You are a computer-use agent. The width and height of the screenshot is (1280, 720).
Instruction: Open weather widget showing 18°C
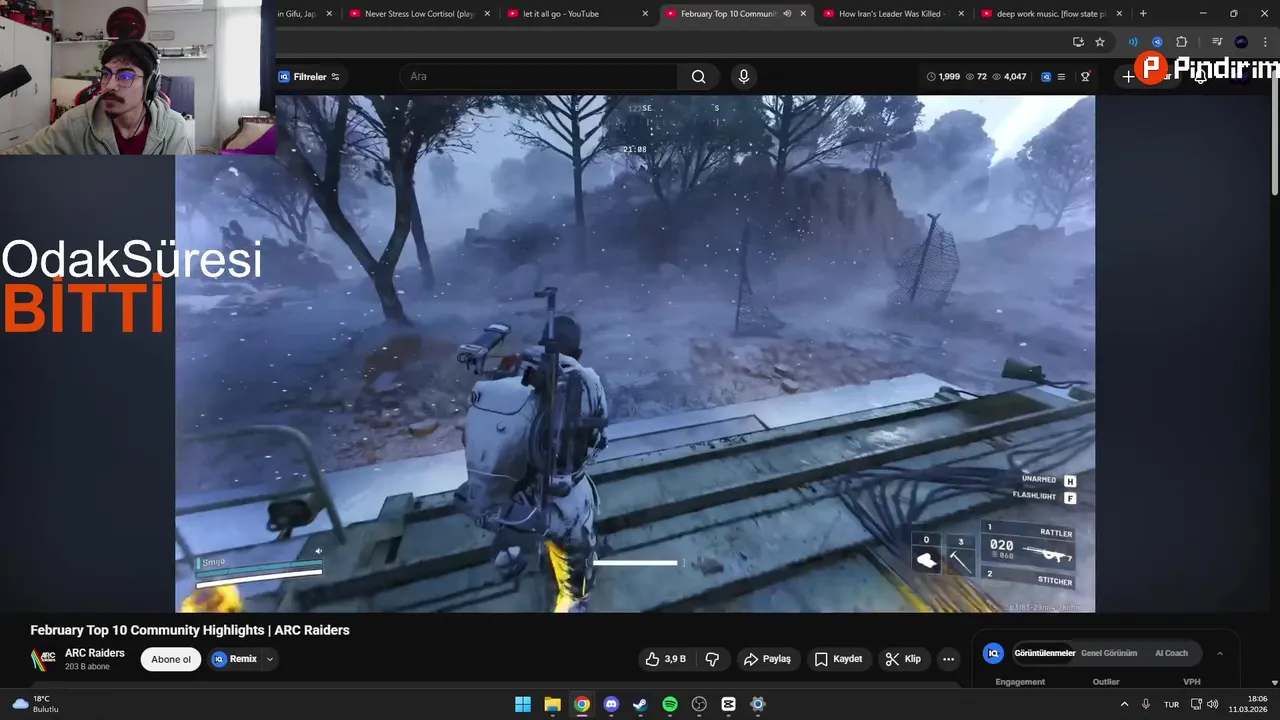tap(36, 704)
